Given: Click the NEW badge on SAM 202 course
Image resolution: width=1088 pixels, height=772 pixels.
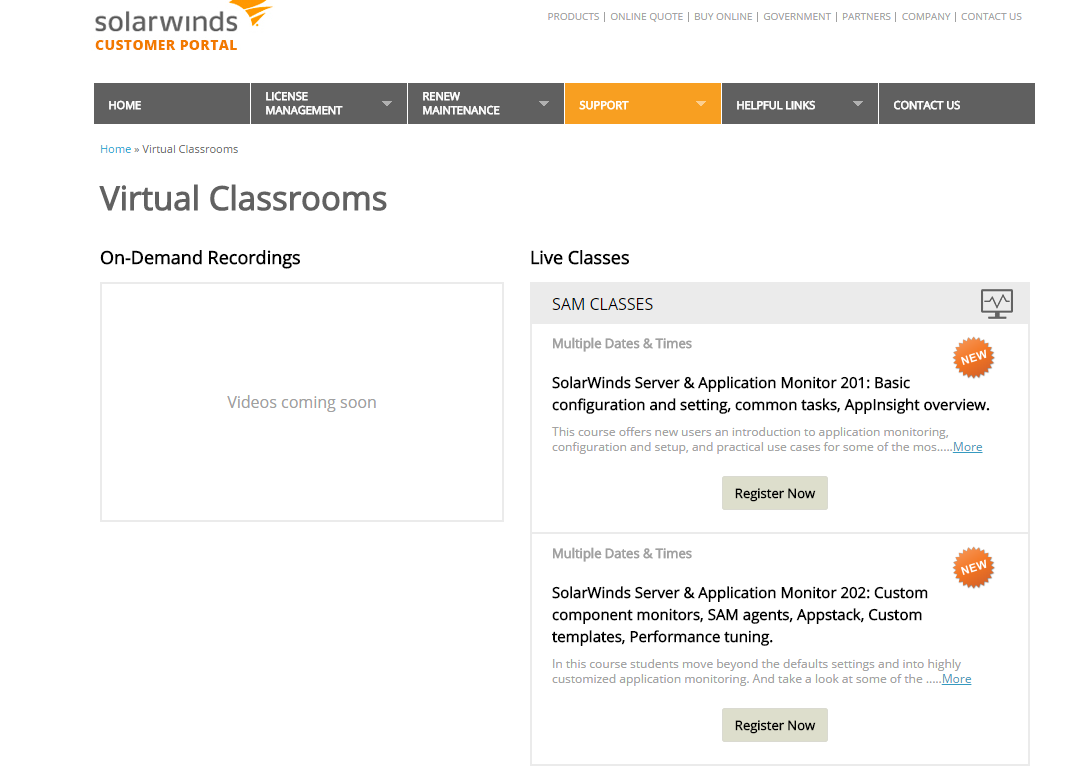Looking at the screenshot, I should point(974,567).
